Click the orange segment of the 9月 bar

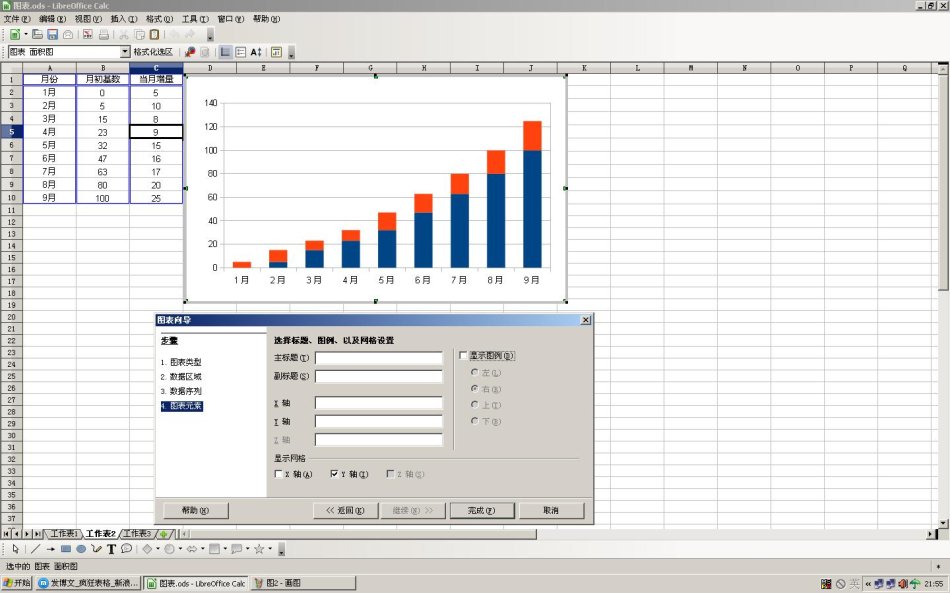coord(532,136)
